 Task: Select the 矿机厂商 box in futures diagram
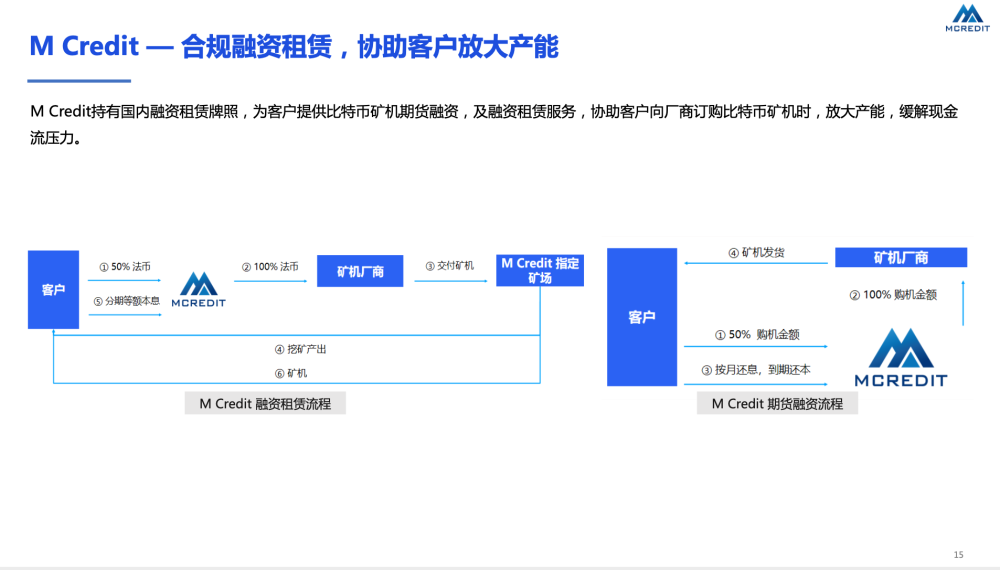(901, 258)
